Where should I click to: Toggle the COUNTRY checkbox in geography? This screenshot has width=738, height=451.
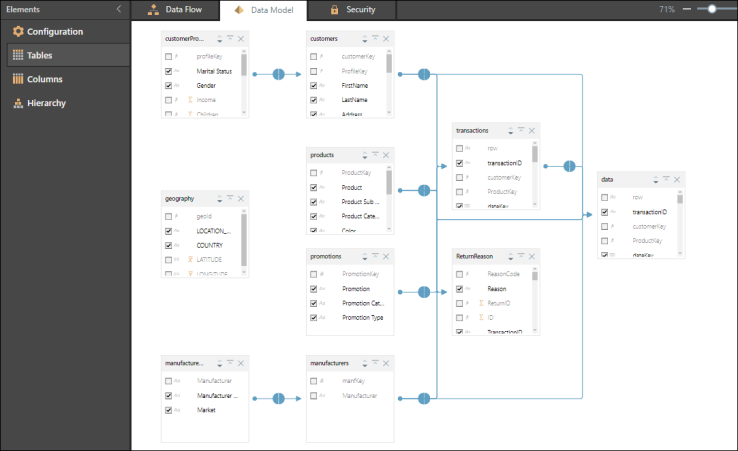(x=169, y=245)
